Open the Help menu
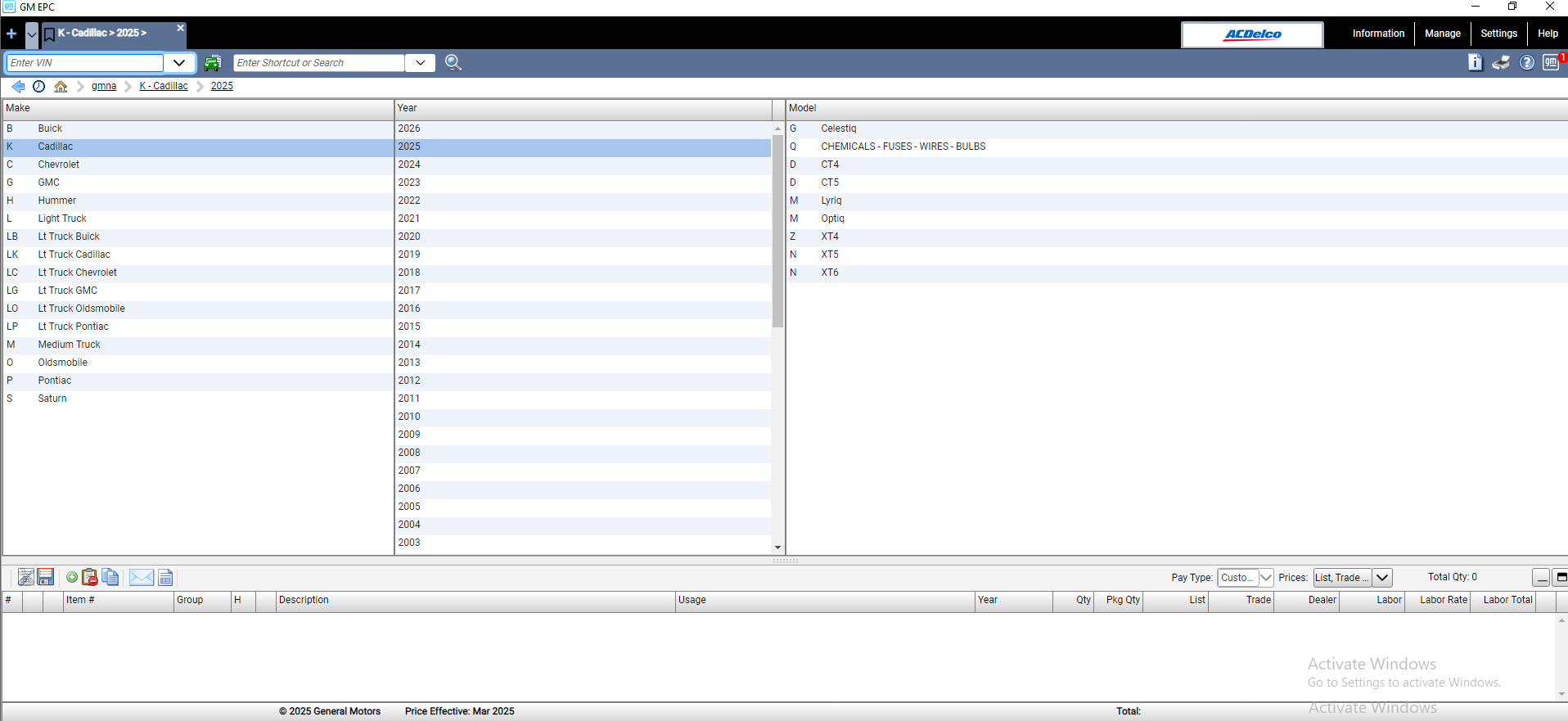 pos(1548,34)
